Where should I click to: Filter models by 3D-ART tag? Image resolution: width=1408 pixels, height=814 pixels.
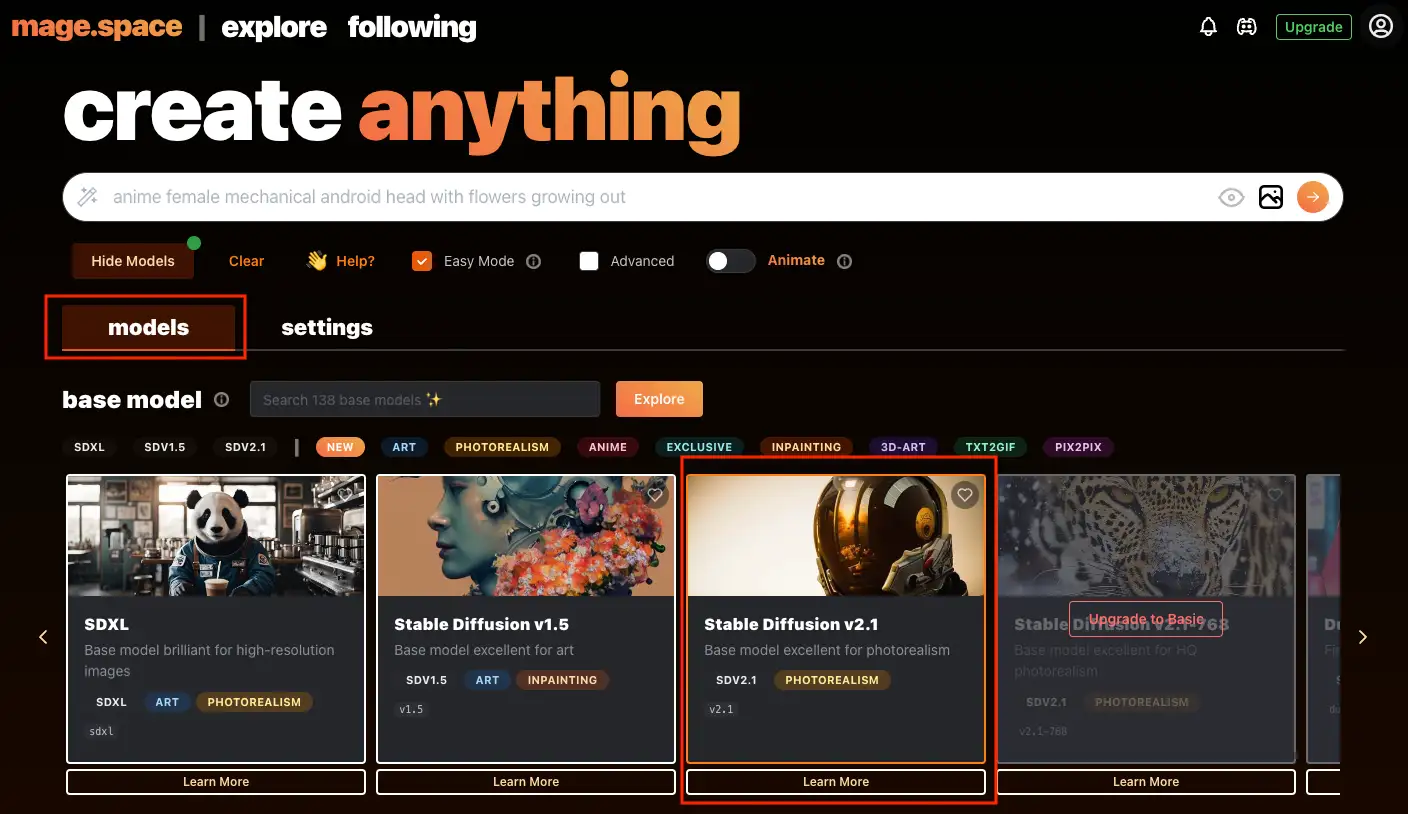pyautogui.click(x=903, y=447)
